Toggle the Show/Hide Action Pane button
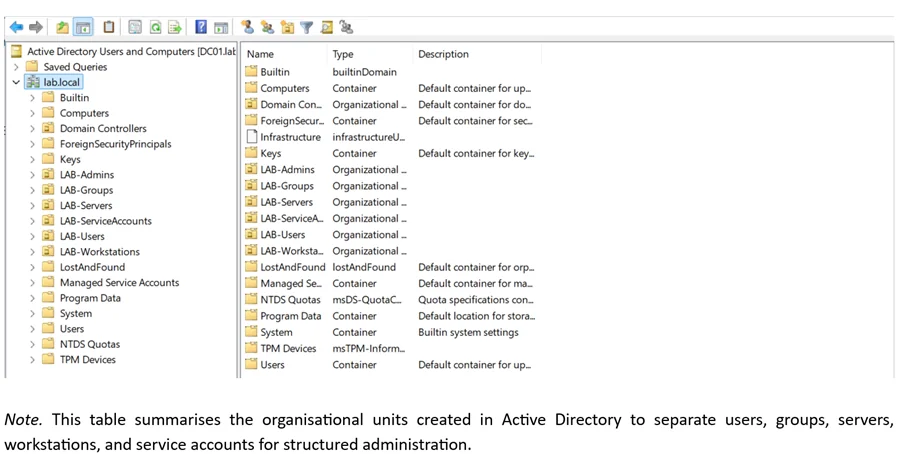Viewport: 903px width, 454px height. 221,27
